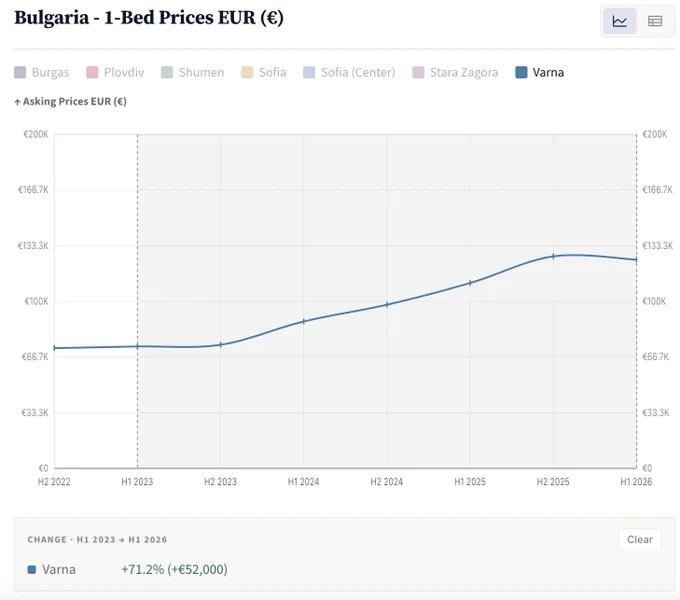
Task: Toggle Stara Zagora series
Action: [x=455, y=72]
